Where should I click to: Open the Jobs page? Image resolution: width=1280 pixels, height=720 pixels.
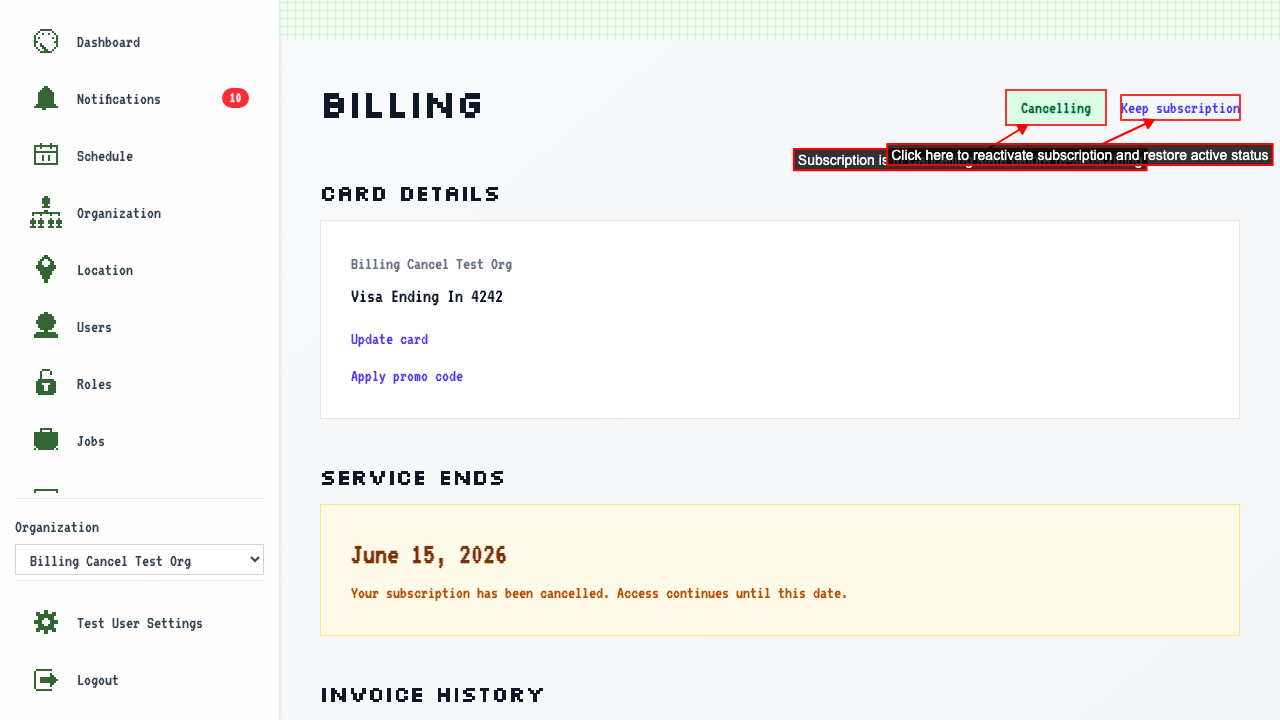click(140, 441)
